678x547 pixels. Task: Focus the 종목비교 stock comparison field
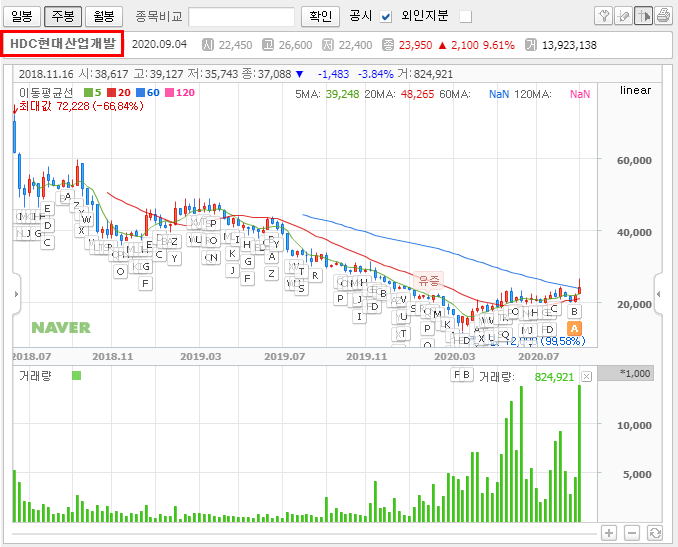click(241, 17)
